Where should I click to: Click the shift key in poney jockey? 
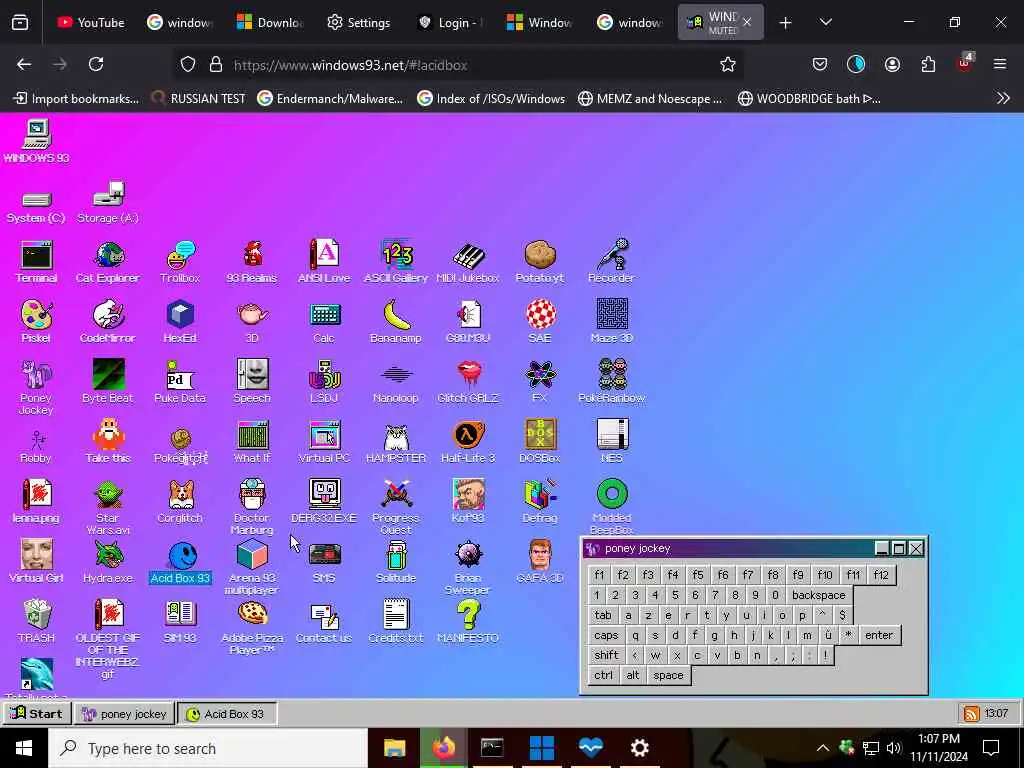605,655
